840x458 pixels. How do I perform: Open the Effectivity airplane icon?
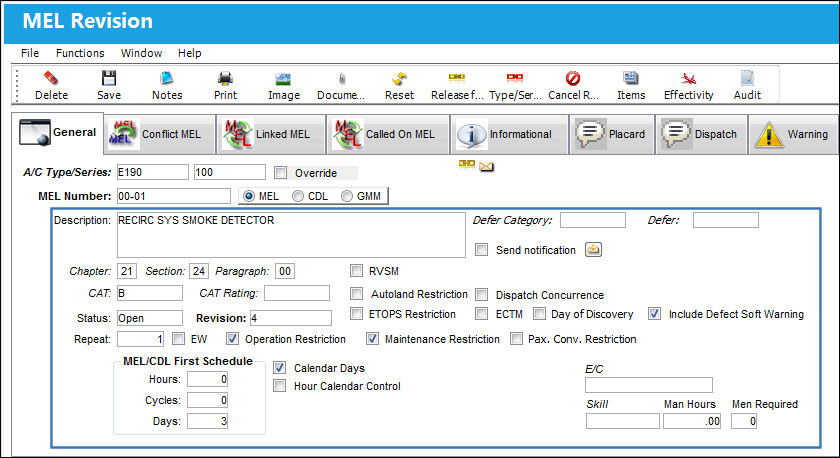pyautogui.click(x=688, y=79)
